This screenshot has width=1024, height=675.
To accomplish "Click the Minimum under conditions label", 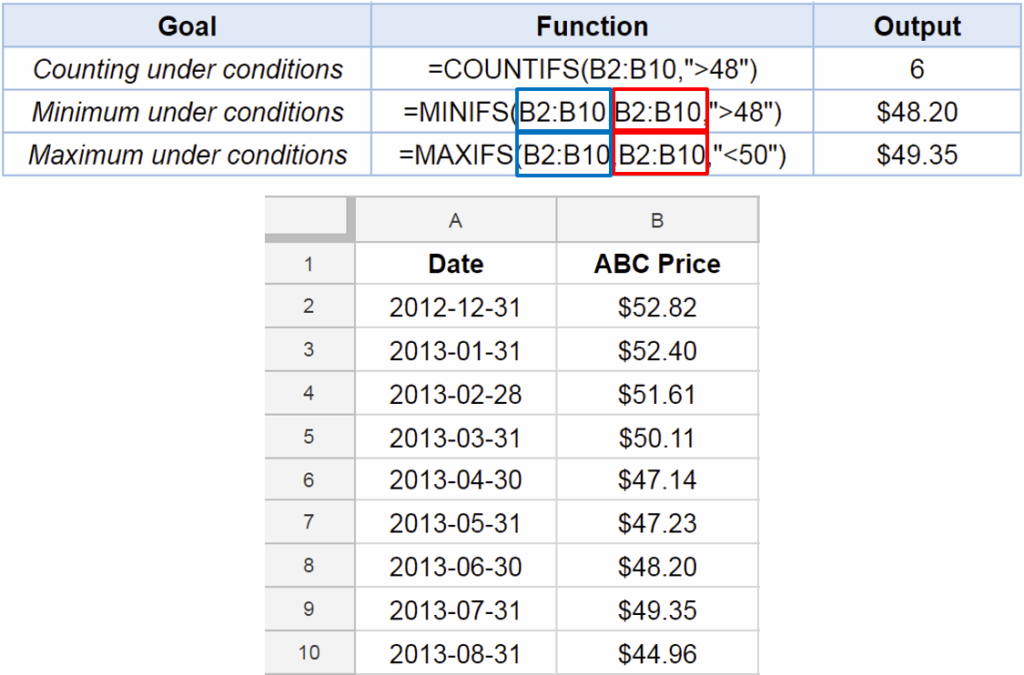I will tap(186, 112).
